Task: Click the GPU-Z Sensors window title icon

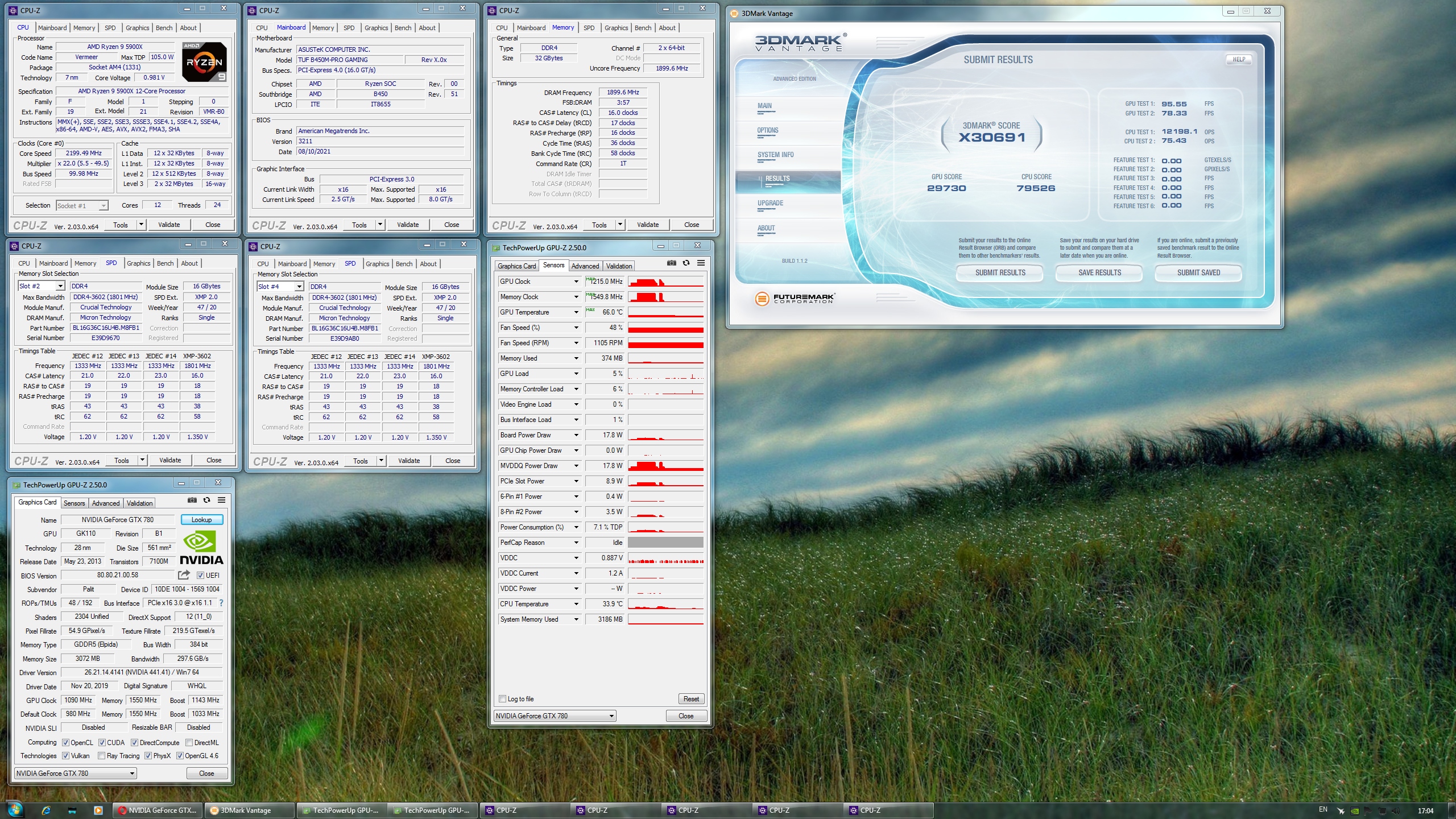Action: click(496, 248)
